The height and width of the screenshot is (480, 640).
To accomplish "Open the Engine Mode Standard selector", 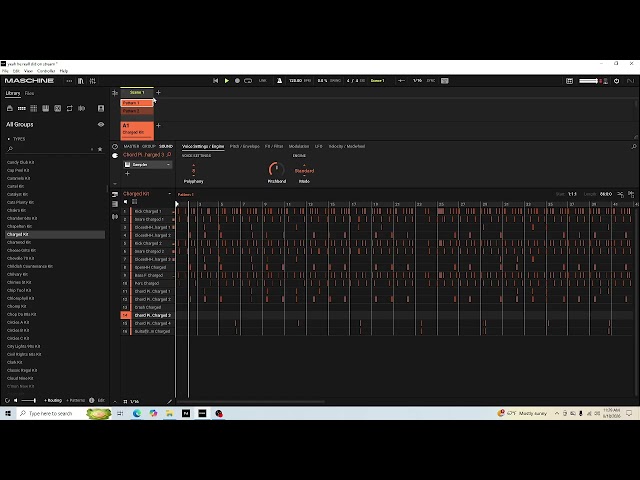I will [304, 171].
